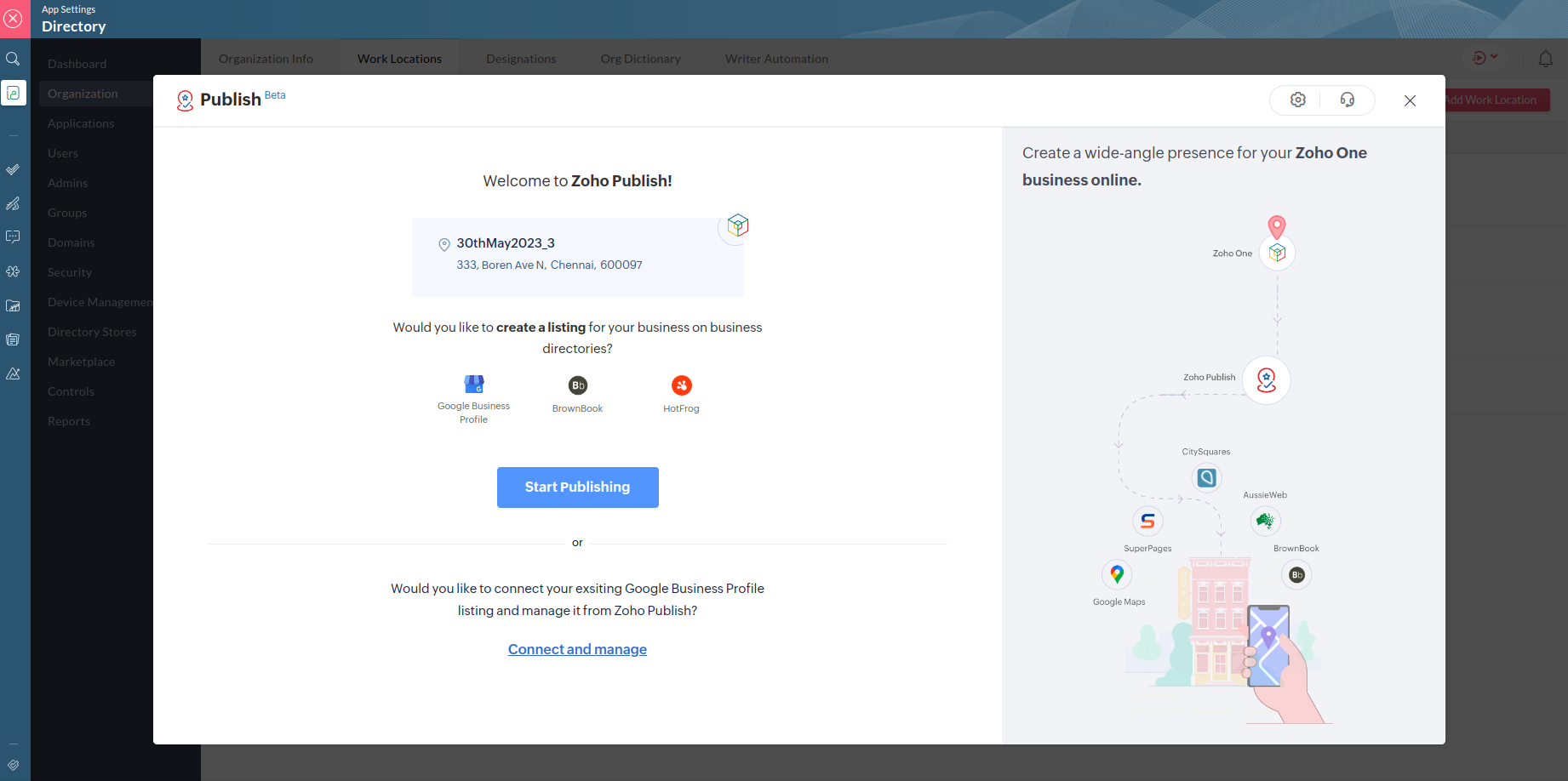This screenshot has height=781, width=1568.
Task: Select Directory Stores in the sidebar
Action: [x=92, y=332]
